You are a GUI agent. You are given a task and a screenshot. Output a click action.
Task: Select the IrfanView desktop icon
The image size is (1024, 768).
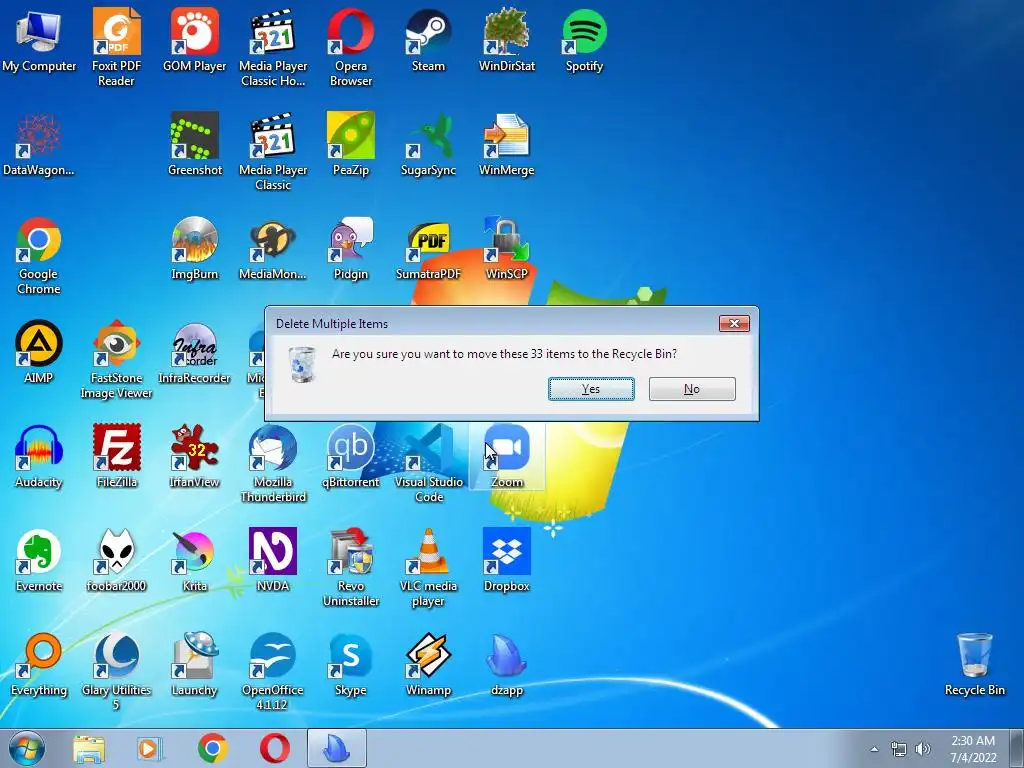(195, 457)
